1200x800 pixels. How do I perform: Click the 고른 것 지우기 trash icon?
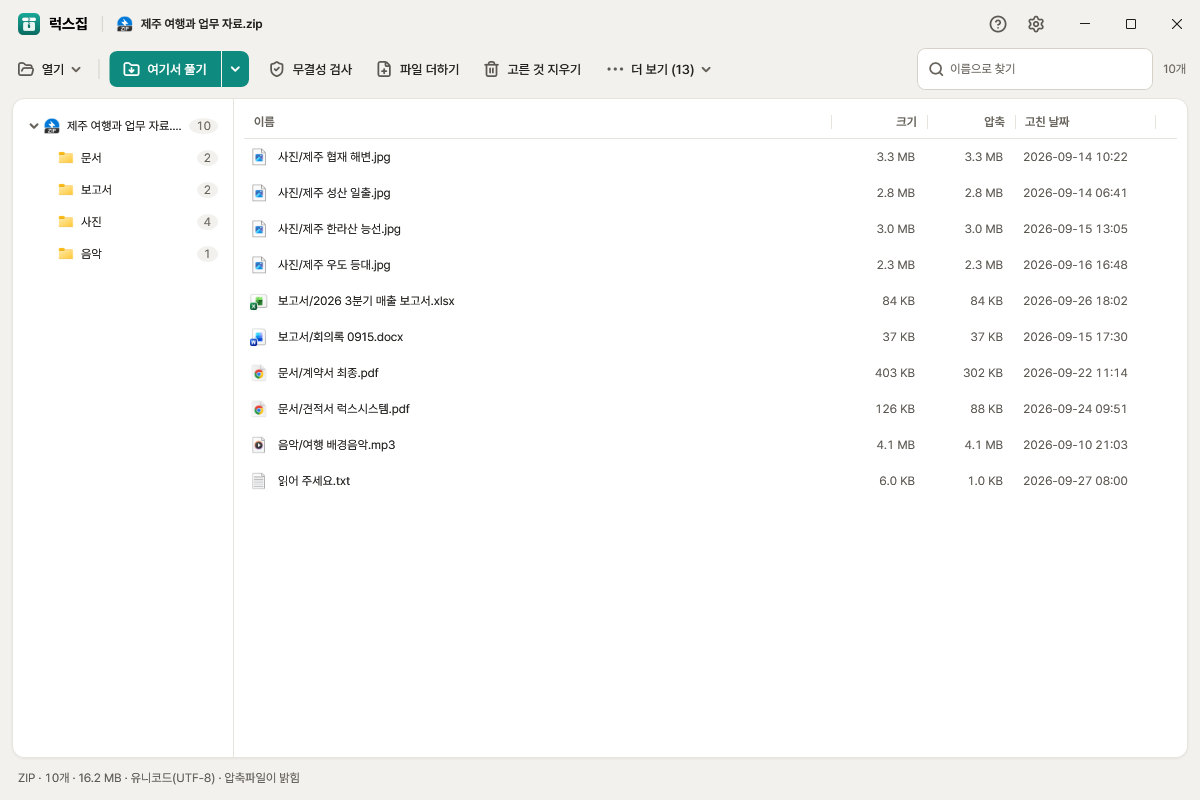coord(491,69)
